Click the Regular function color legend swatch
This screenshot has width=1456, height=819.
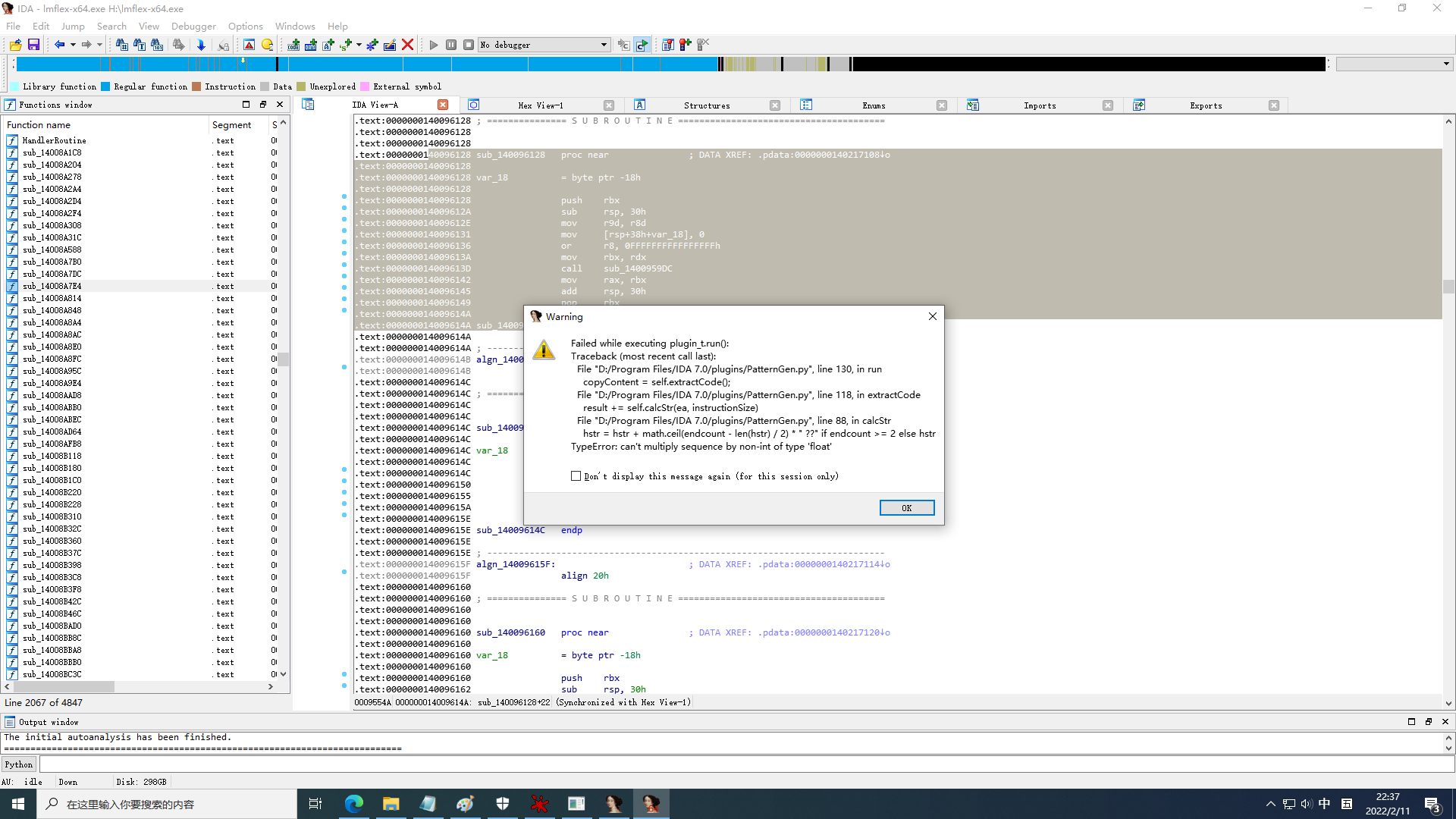tap(106, 86)
